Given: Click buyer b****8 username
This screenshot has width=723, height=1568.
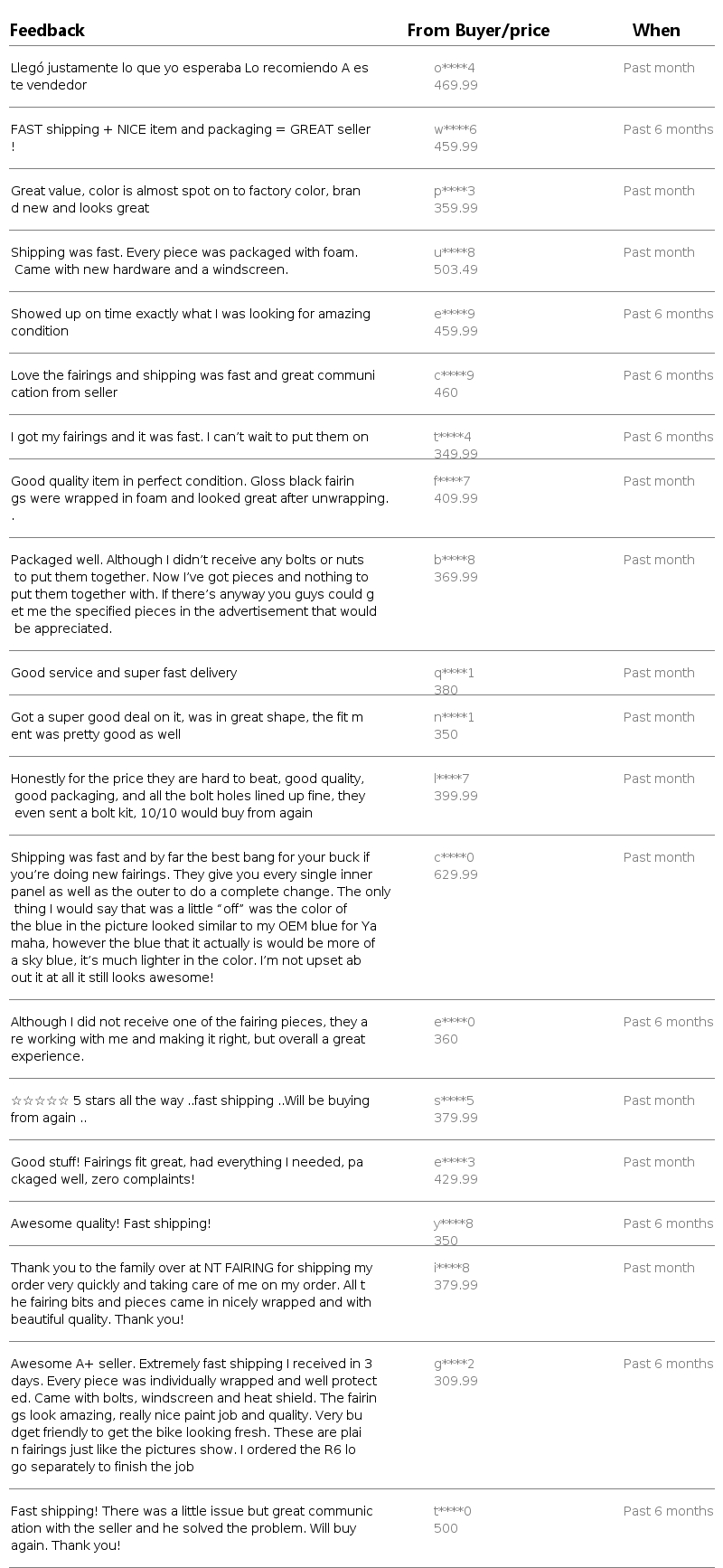Looking at the screenshot, I should [455, 560].
